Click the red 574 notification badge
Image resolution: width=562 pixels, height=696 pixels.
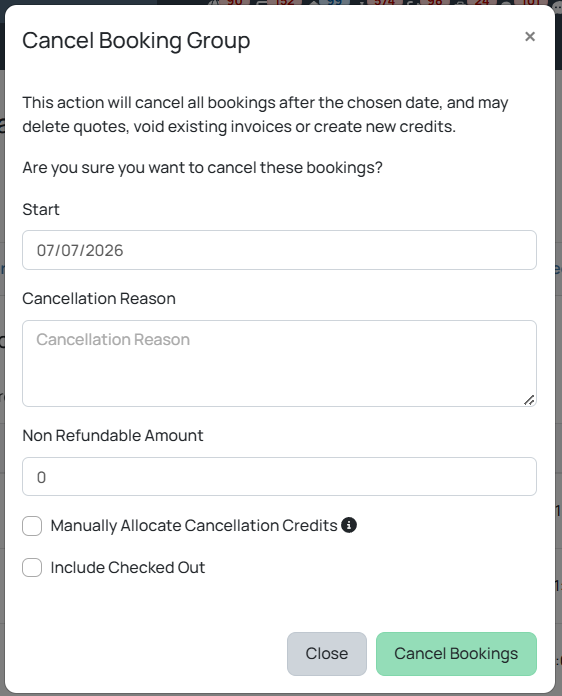(x=384, y=2)
